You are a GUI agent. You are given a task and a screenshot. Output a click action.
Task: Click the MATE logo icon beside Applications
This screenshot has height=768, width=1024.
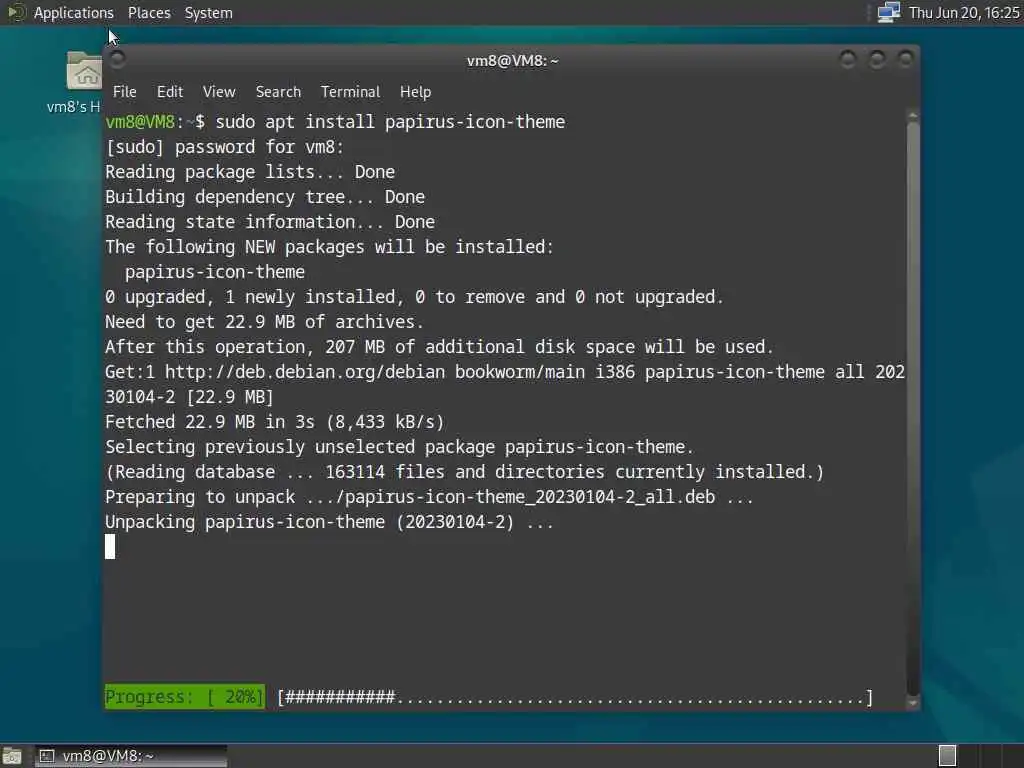[15, 12]
